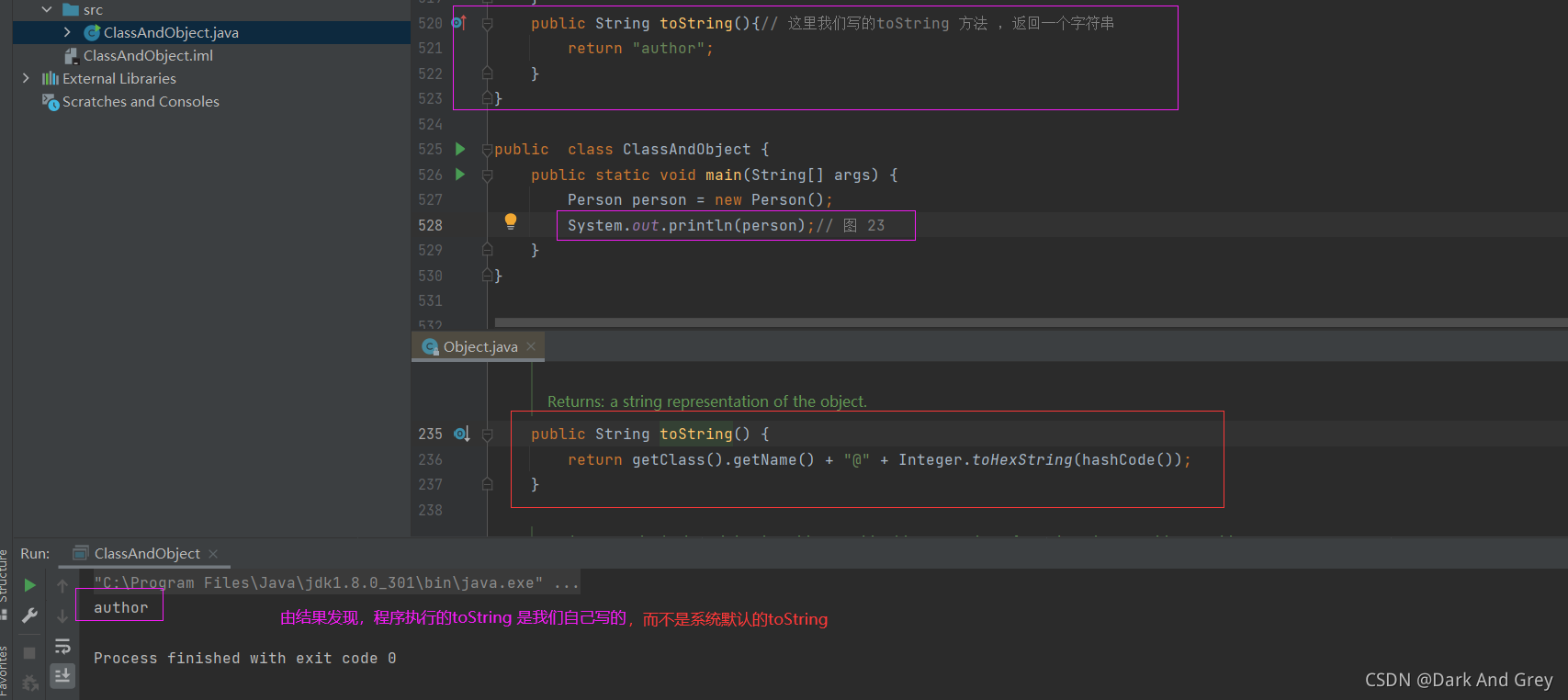This screenshot has width=1568, height=700.
Task: Click the External Libraries icon
Action: tap(51, 78)
